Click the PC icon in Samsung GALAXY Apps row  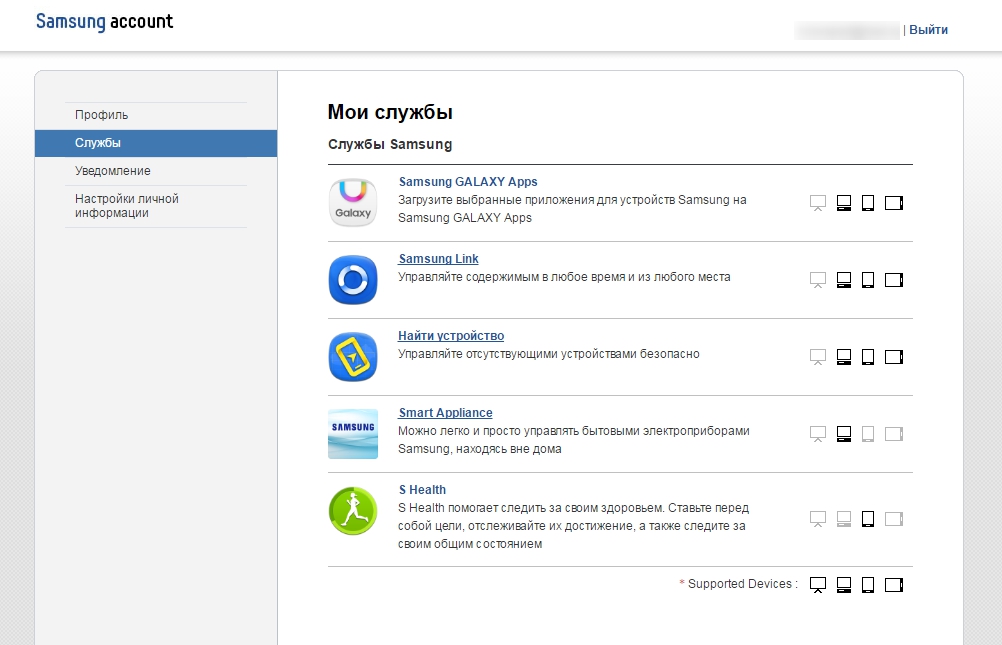point(844,203)
